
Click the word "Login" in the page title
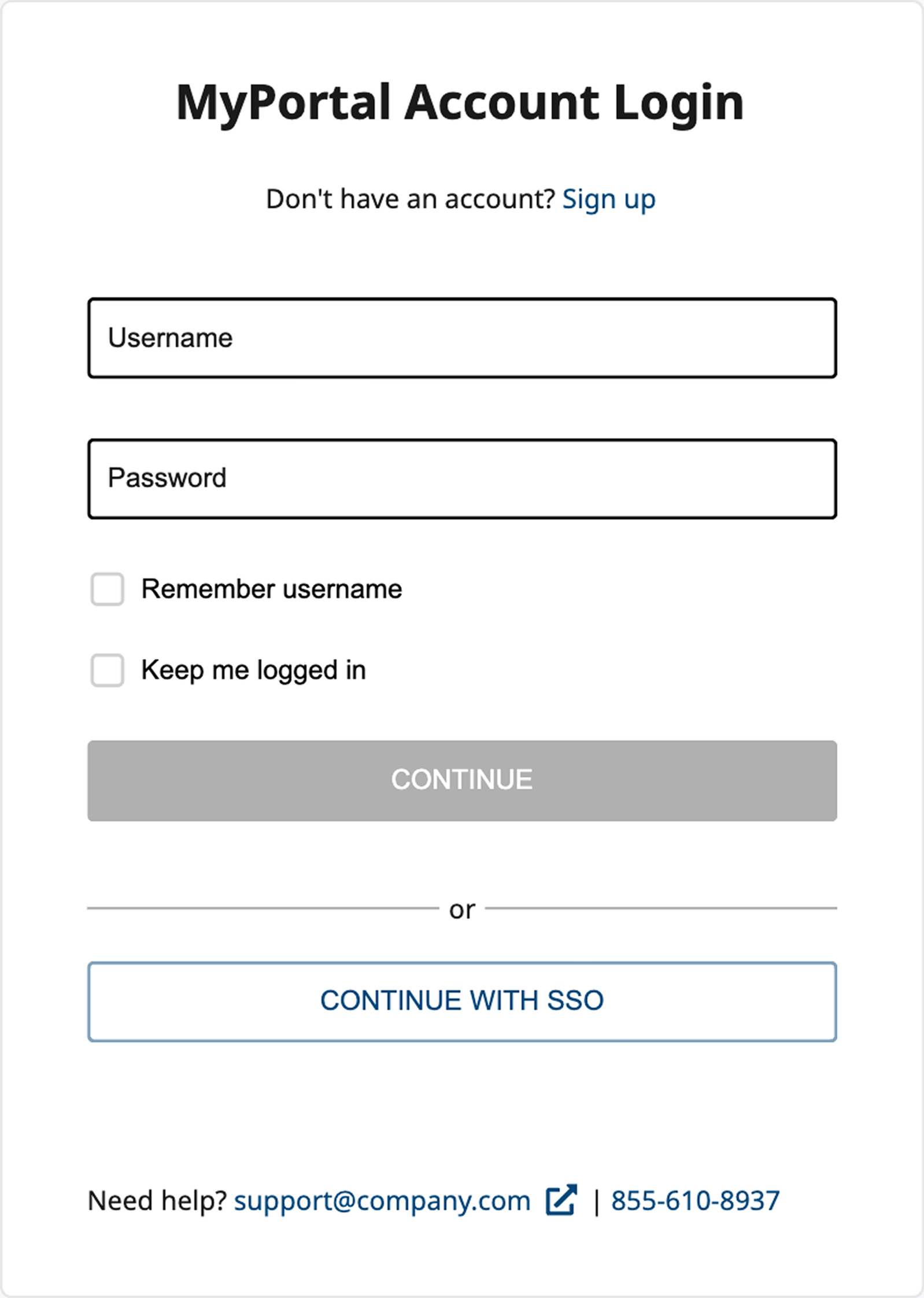678,103
